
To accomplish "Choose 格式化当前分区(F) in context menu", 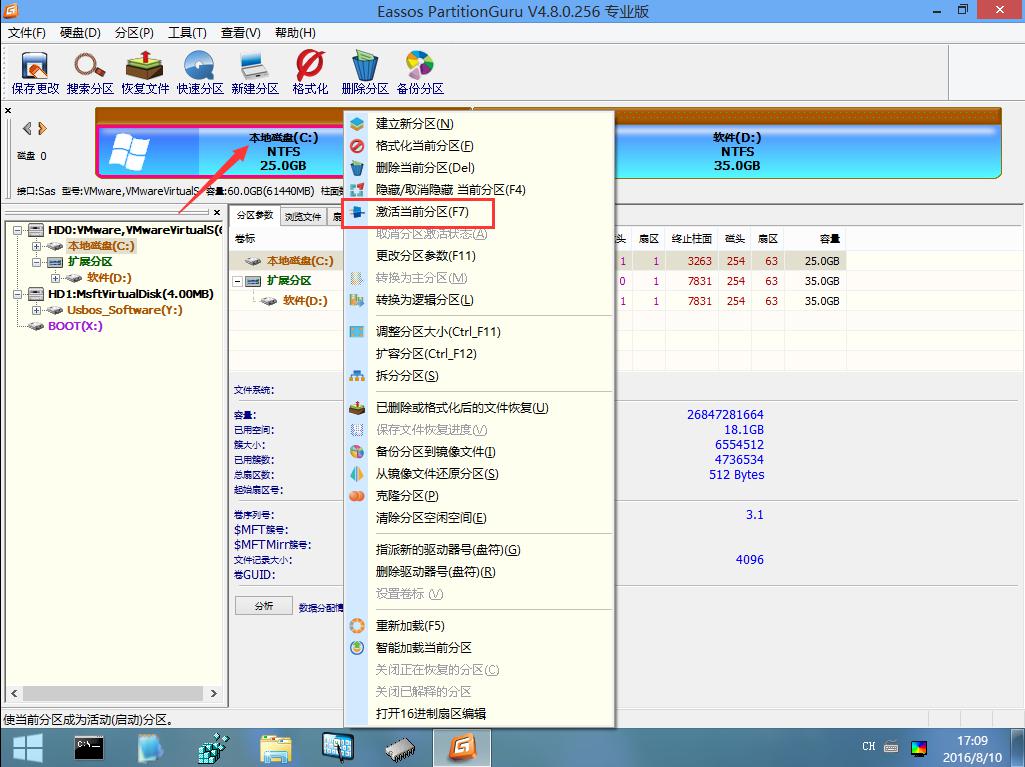I will (x=479, y=146).
